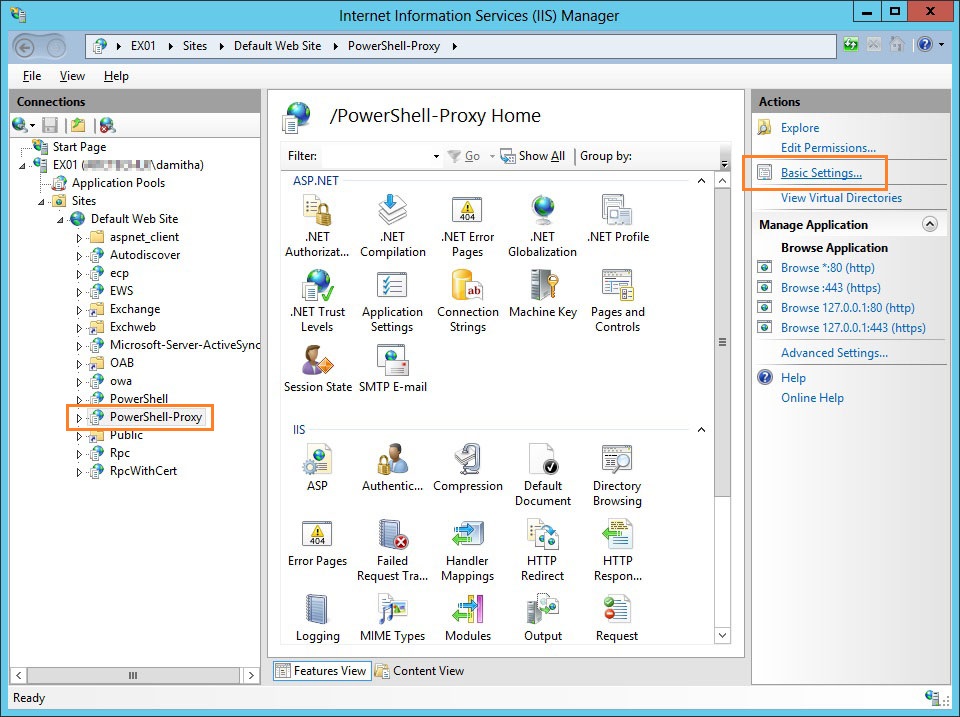This screenshot has width=960, height=717.
Task: Click the Back navigation button
Action: [25, 47]
